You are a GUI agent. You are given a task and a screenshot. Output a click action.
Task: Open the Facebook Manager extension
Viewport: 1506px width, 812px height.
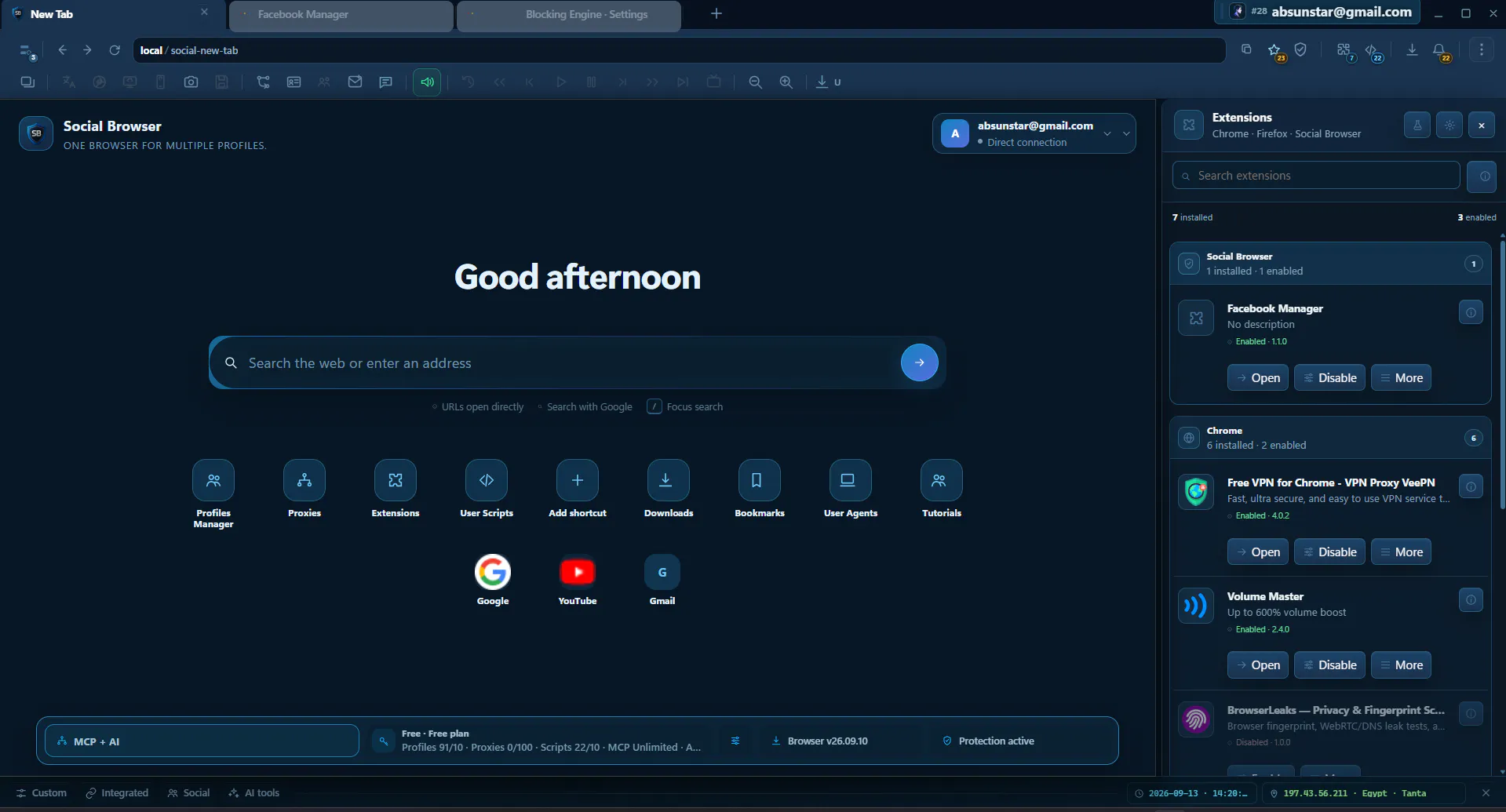pos(1258,378)
